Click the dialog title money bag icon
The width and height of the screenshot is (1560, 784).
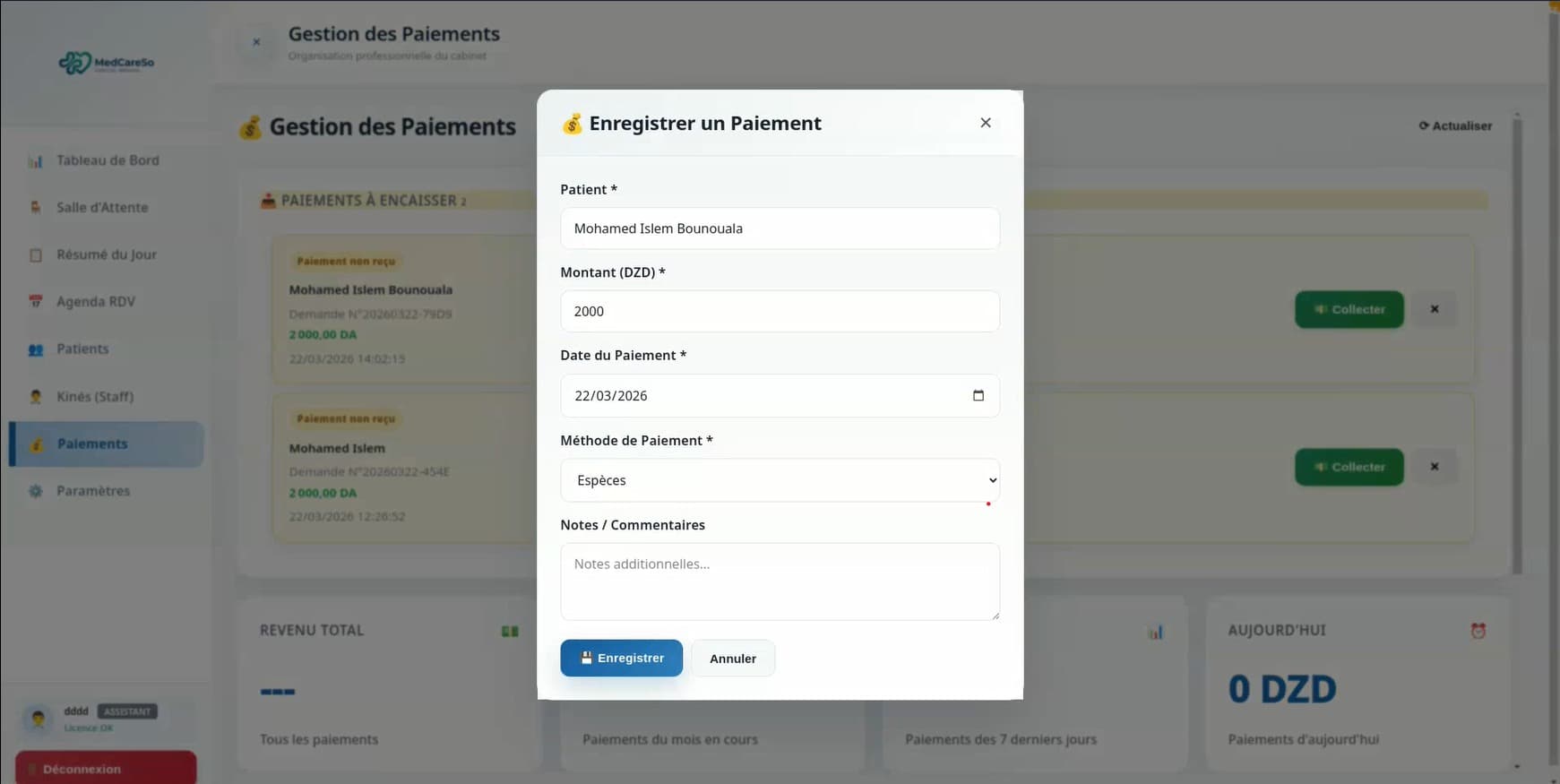click(x=572, y=124)
